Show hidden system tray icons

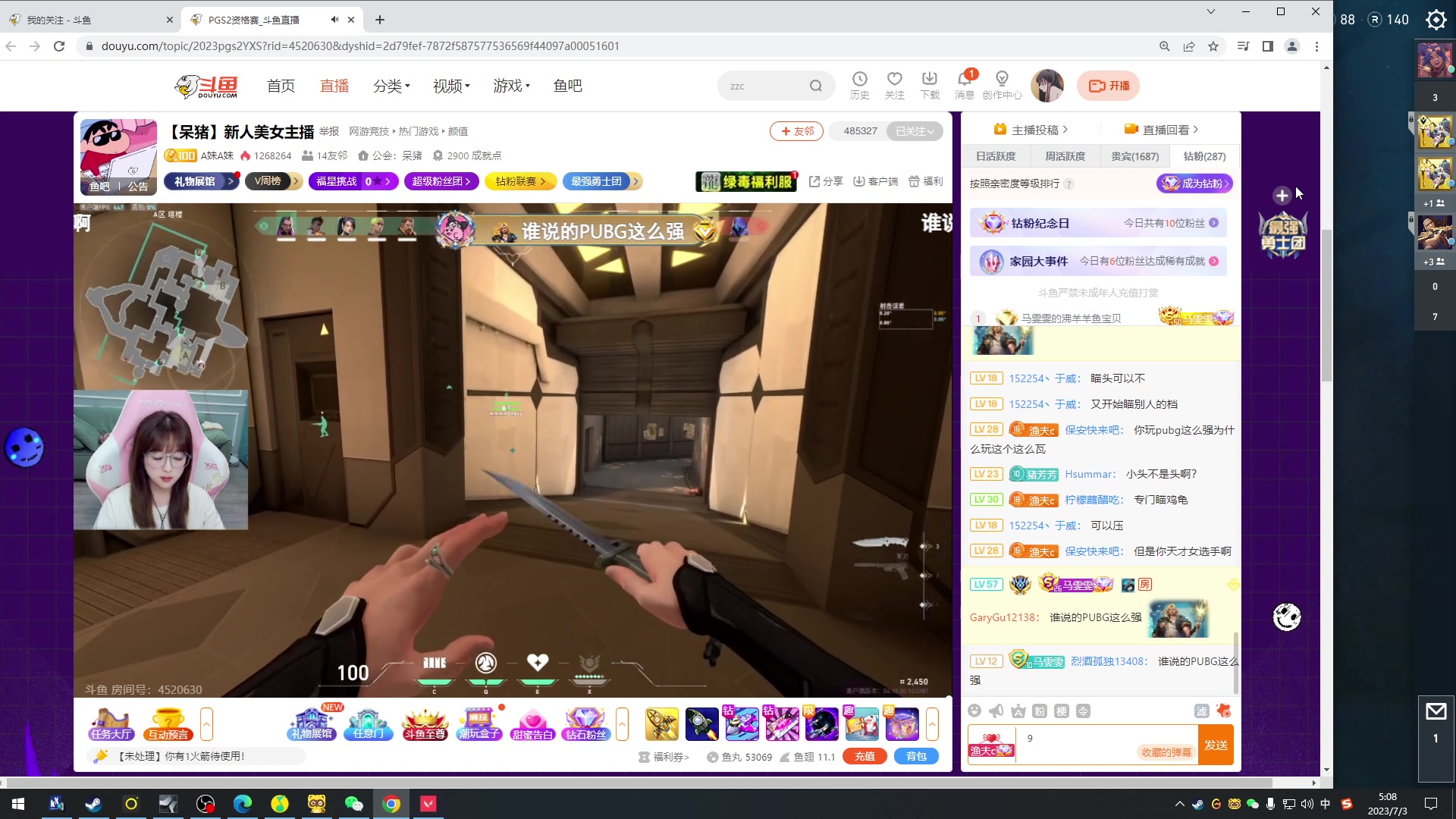1179,804
